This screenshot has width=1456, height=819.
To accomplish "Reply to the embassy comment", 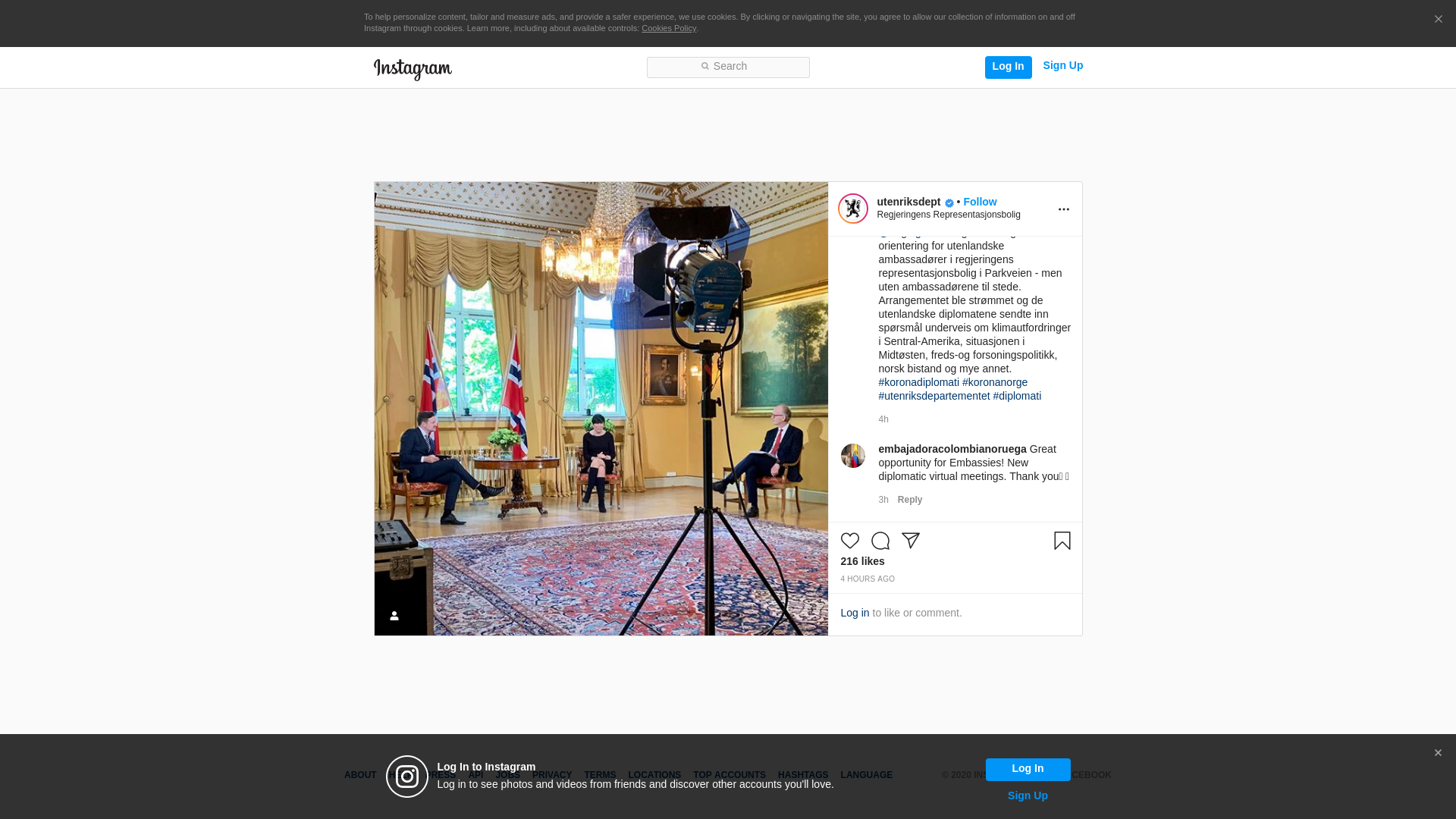I will pos(909,500).
